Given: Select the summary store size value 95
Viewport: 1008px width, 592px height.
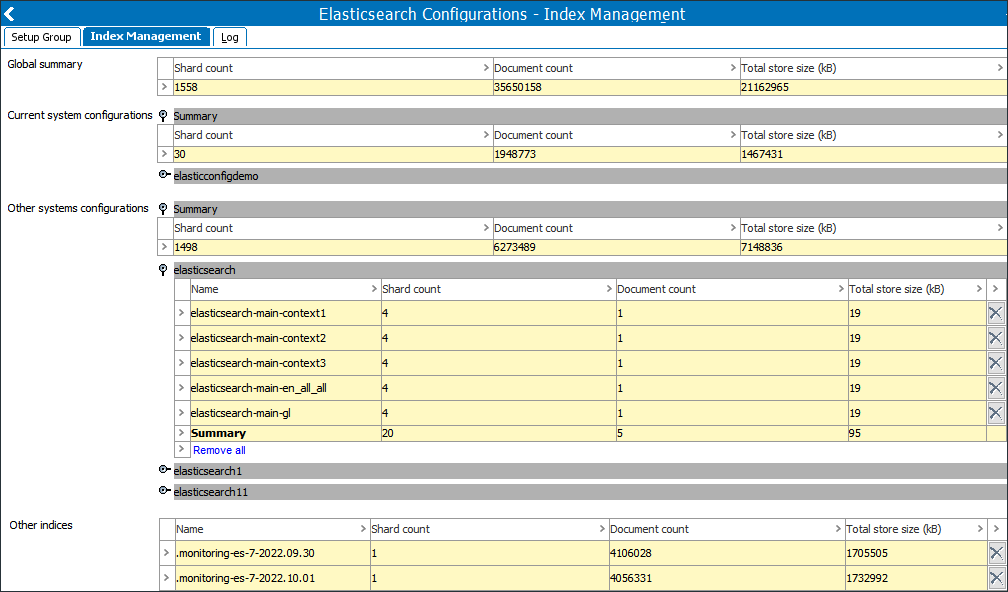Looking at the screenshot, I should coord(917,433).
